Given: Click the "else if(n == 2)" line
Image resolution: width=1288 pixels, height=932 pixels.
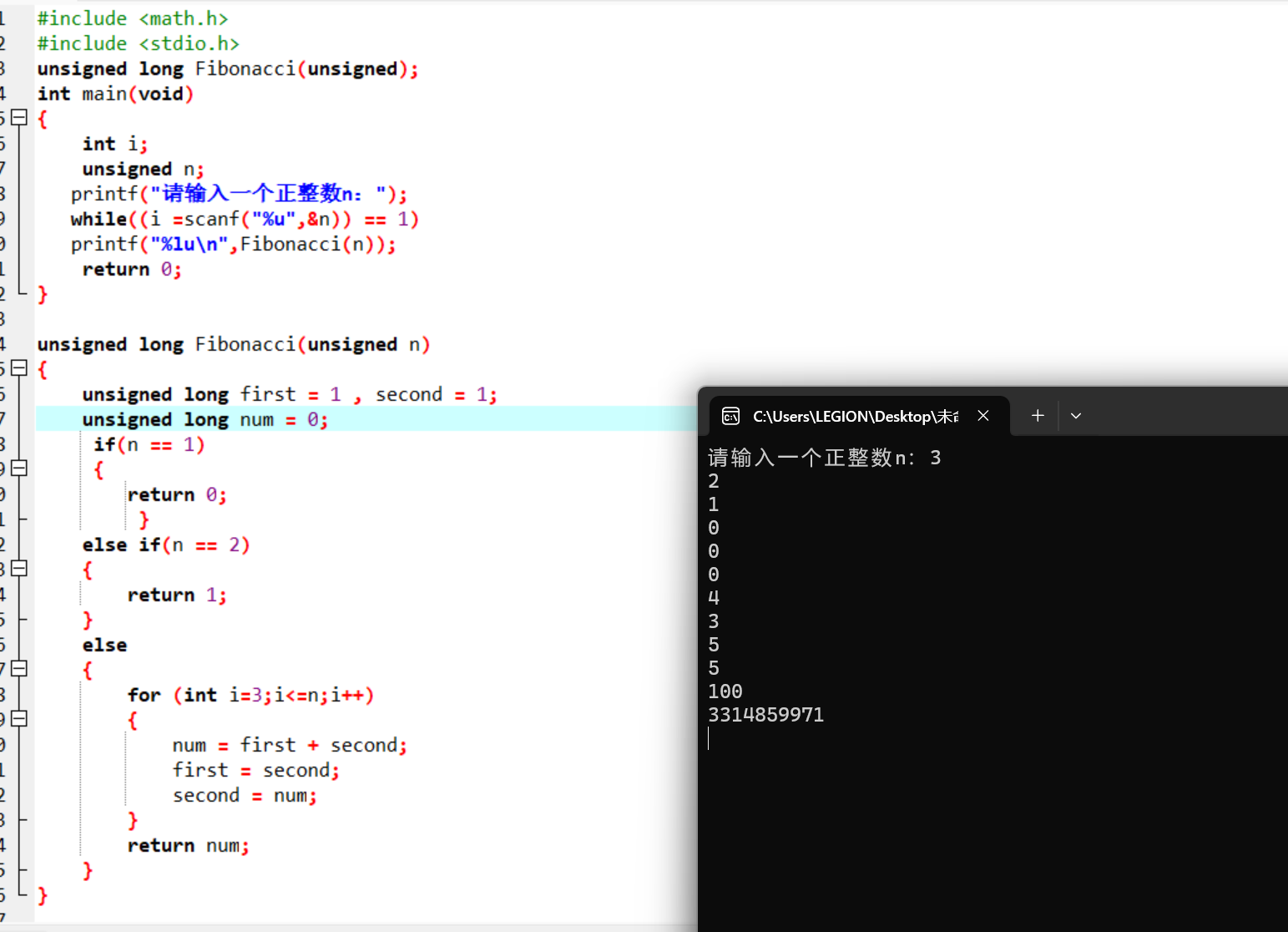Looking at the screenshot, I should coord(166,545).
